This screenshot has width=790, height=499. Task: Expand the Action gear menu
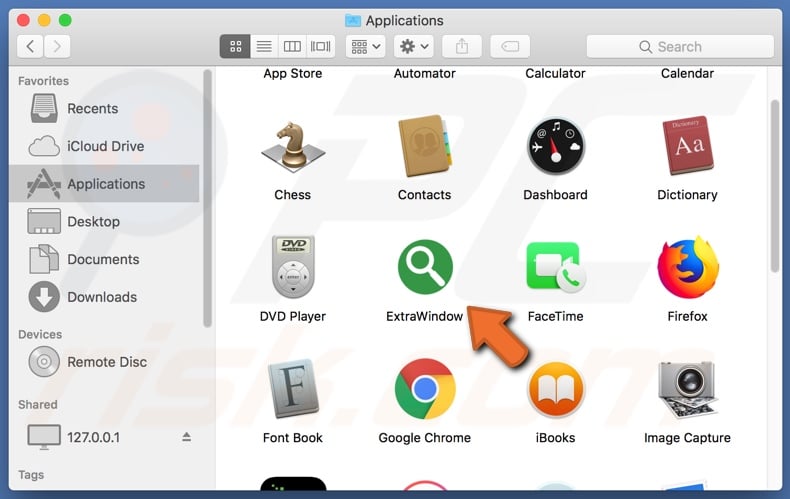413,46
